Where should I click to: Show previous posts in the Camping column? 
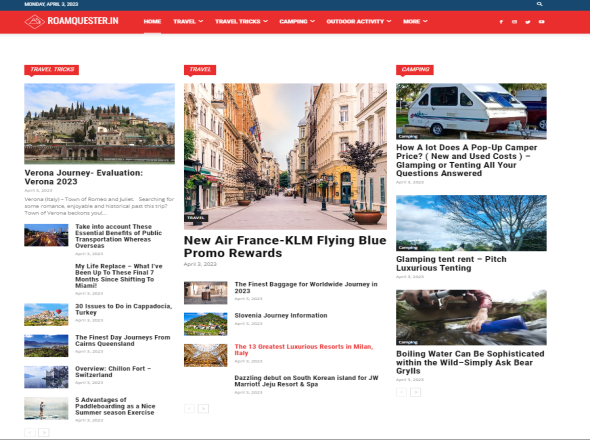pos(401,392)
